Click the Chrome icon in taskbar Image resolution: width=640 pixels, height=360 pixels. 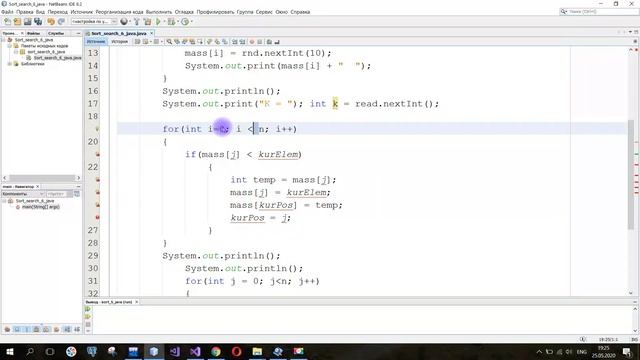(216, 351)
